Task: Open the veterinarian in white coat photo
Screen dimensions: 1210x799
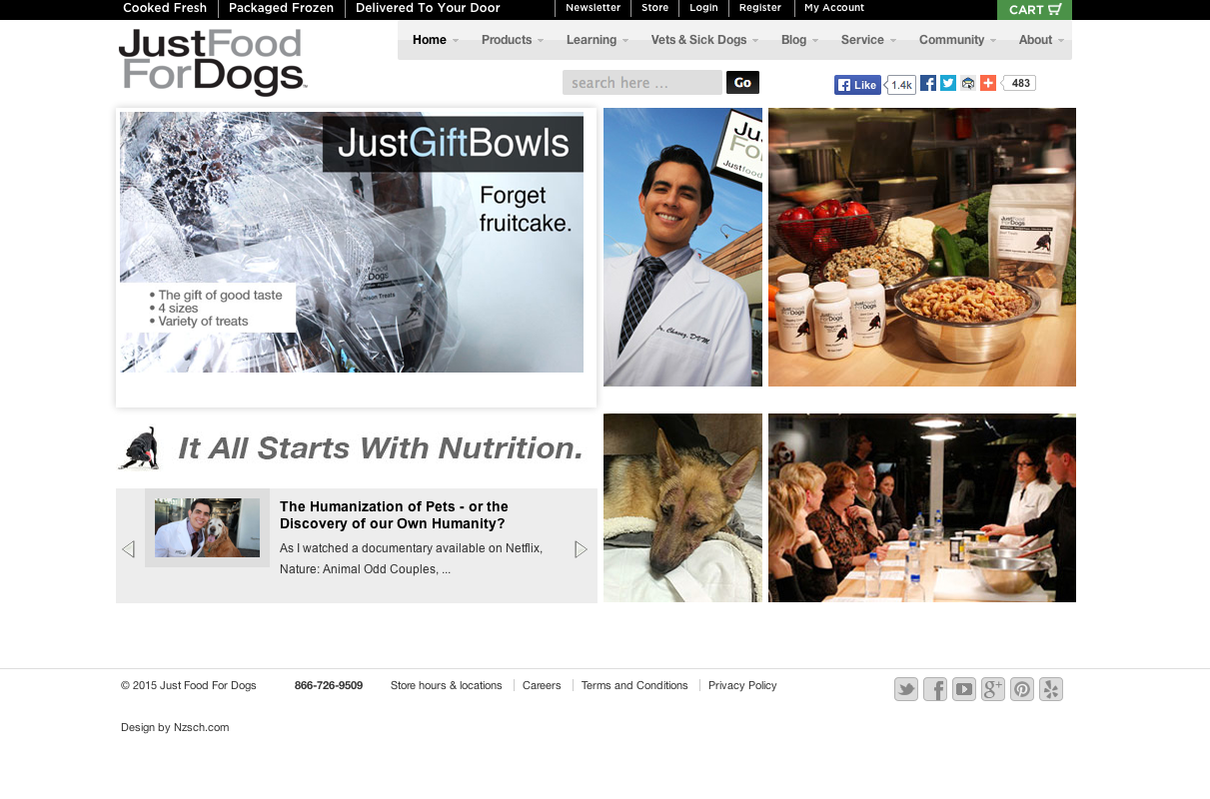Action: [x=683, y=247]
